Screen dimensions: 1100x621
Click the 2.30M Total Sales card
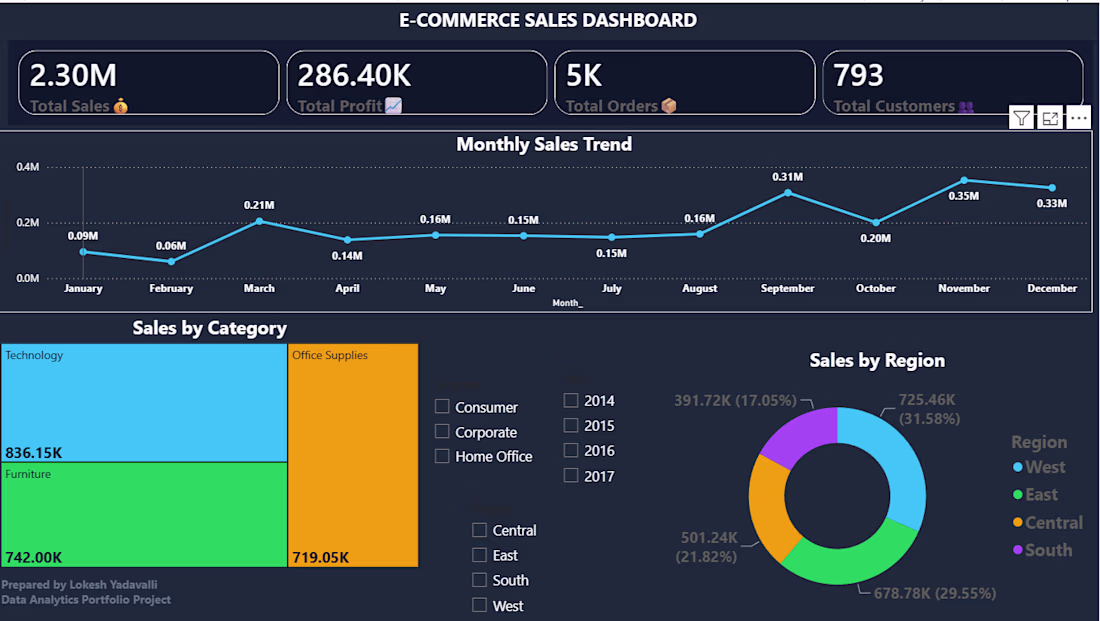(x=149, y=82)
